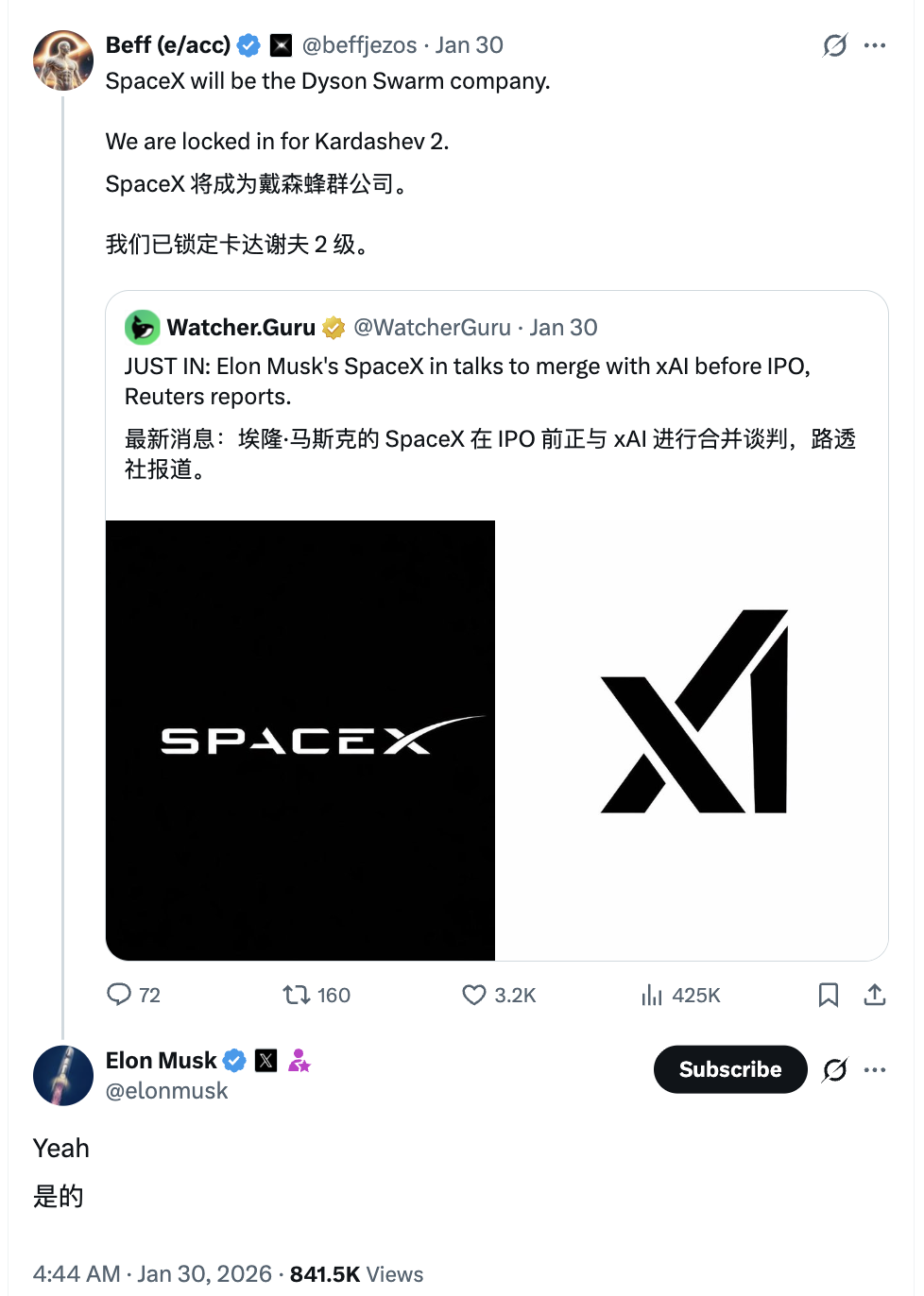The width and height of the screenshot is (924, 1296).
Task: Open @beffjezos handle link
Action: click(x=359, y=45)
